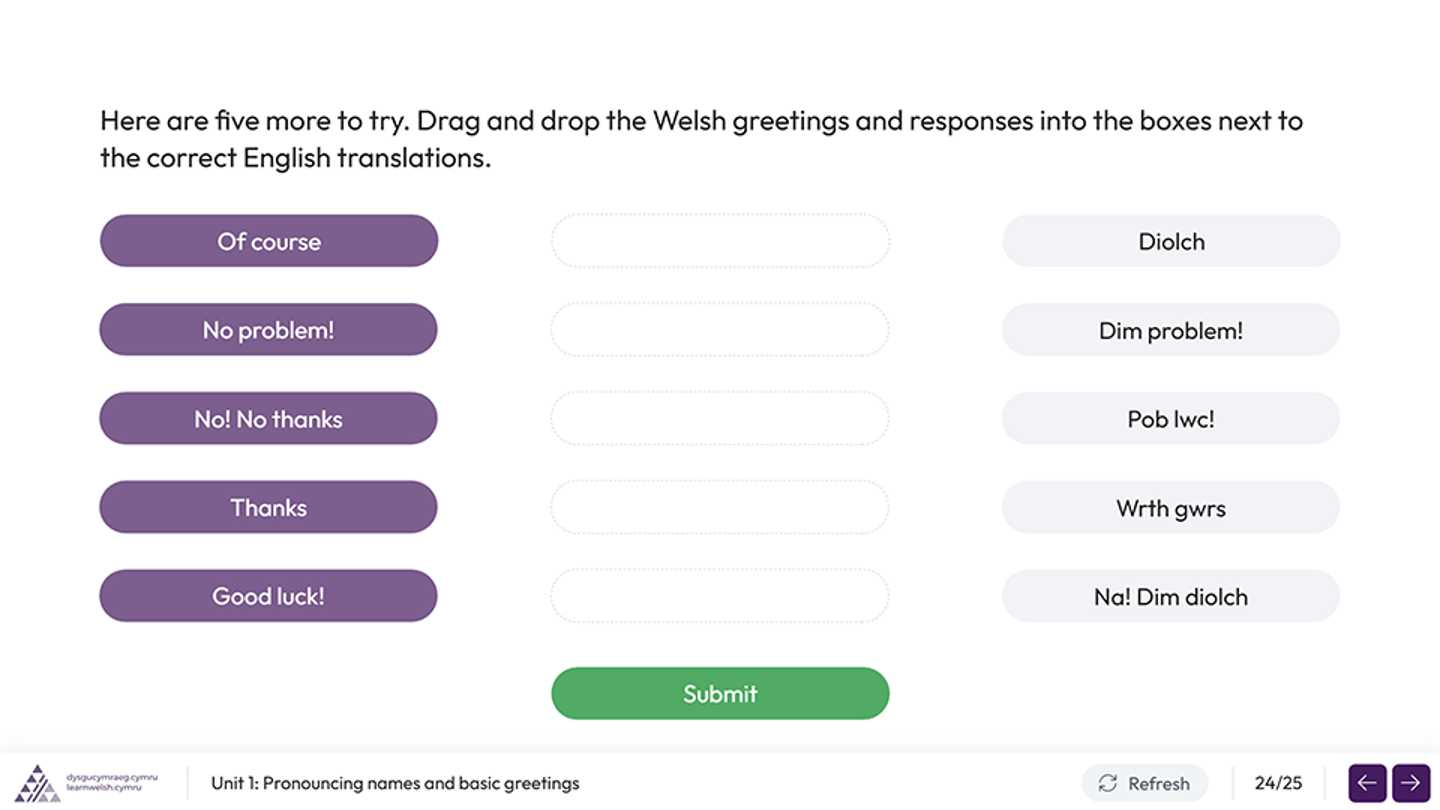Go back with previous slide arrow
Viewport: 1440px width, 810px height.
click(x=1367, y=783)
